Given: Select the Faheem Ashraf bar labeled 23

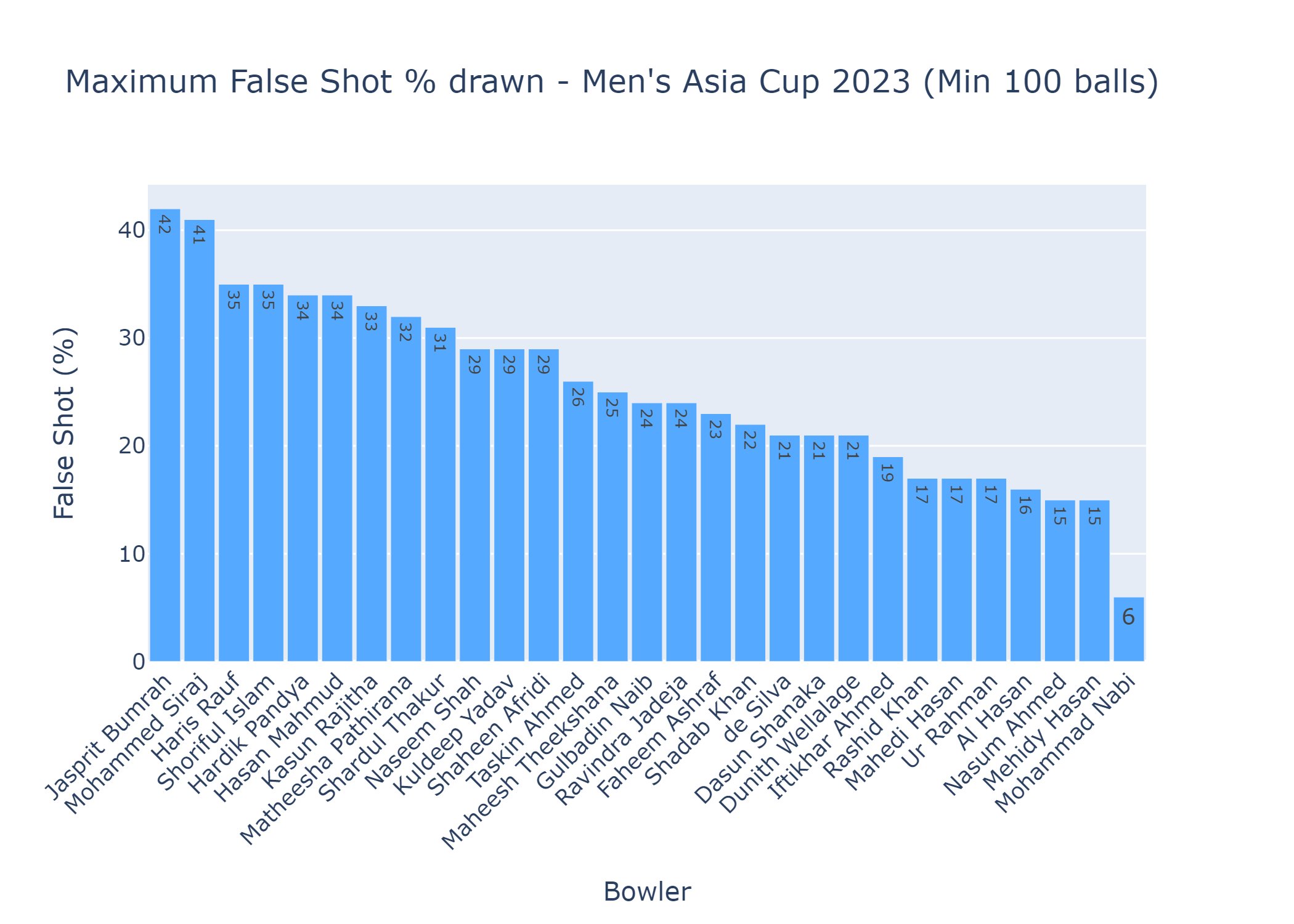Looking at the screenshot, I should 715,537.
